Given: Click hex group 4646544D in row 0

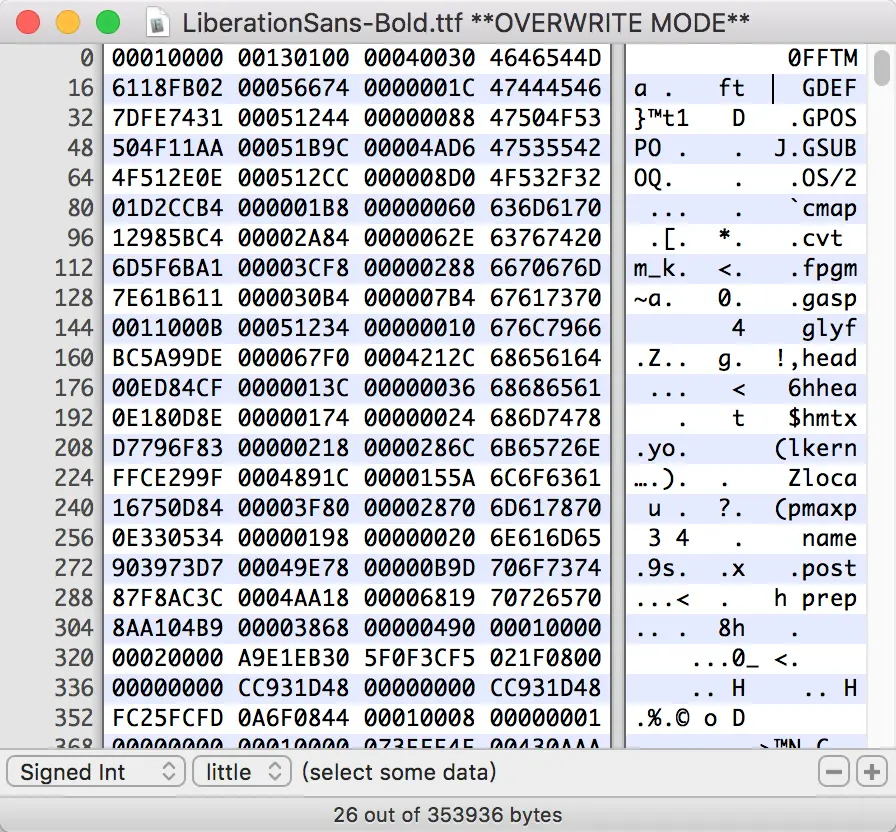Looking at the screenshot, I should click(x=546, y=58).
